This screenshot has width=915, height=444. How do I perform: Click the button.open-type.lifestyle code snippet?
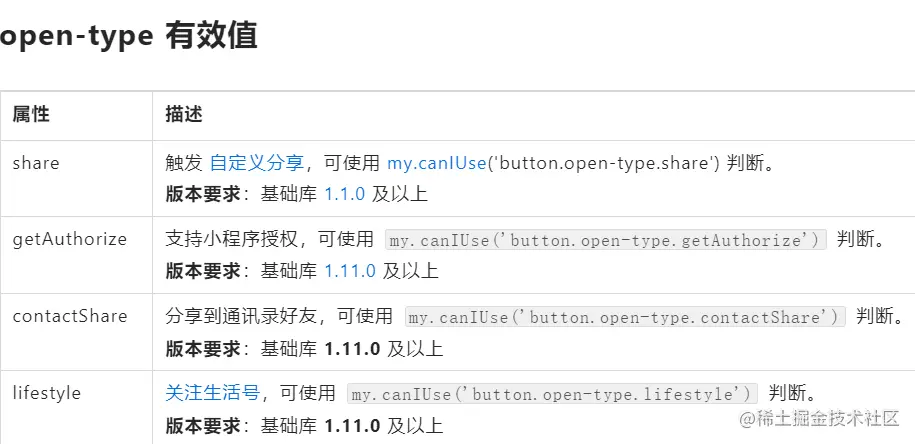pos(552,394)
